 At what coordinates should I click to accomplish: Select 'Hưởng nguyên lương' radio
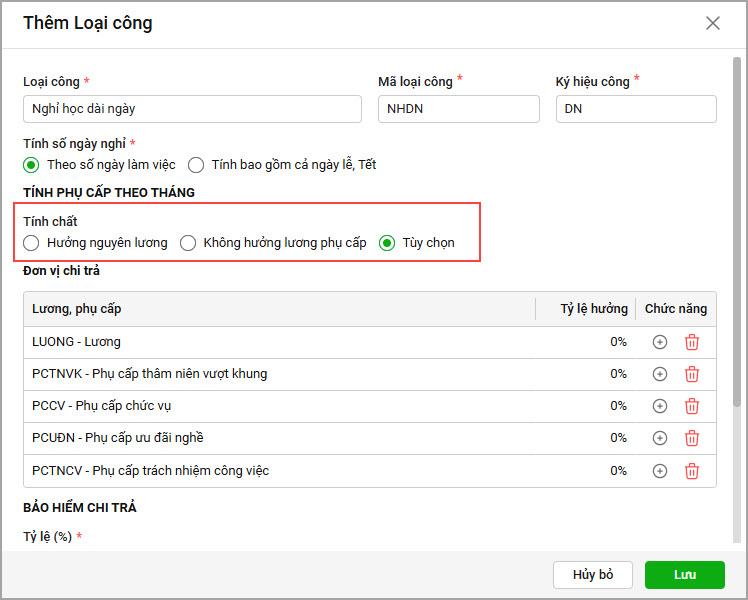(x=31, y=243)
